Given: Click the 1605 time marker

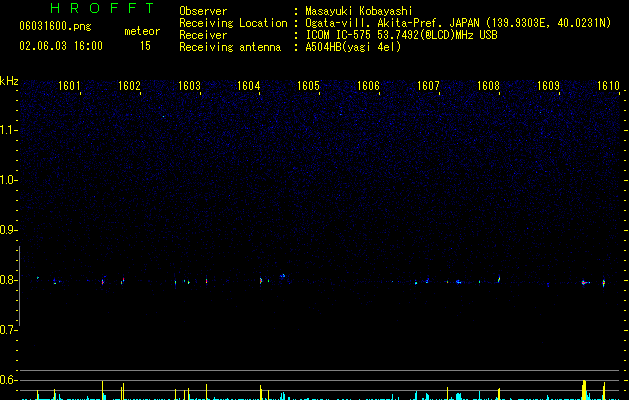Looking at the screenshot, I should pyautogui.click(x=308, y=86).
